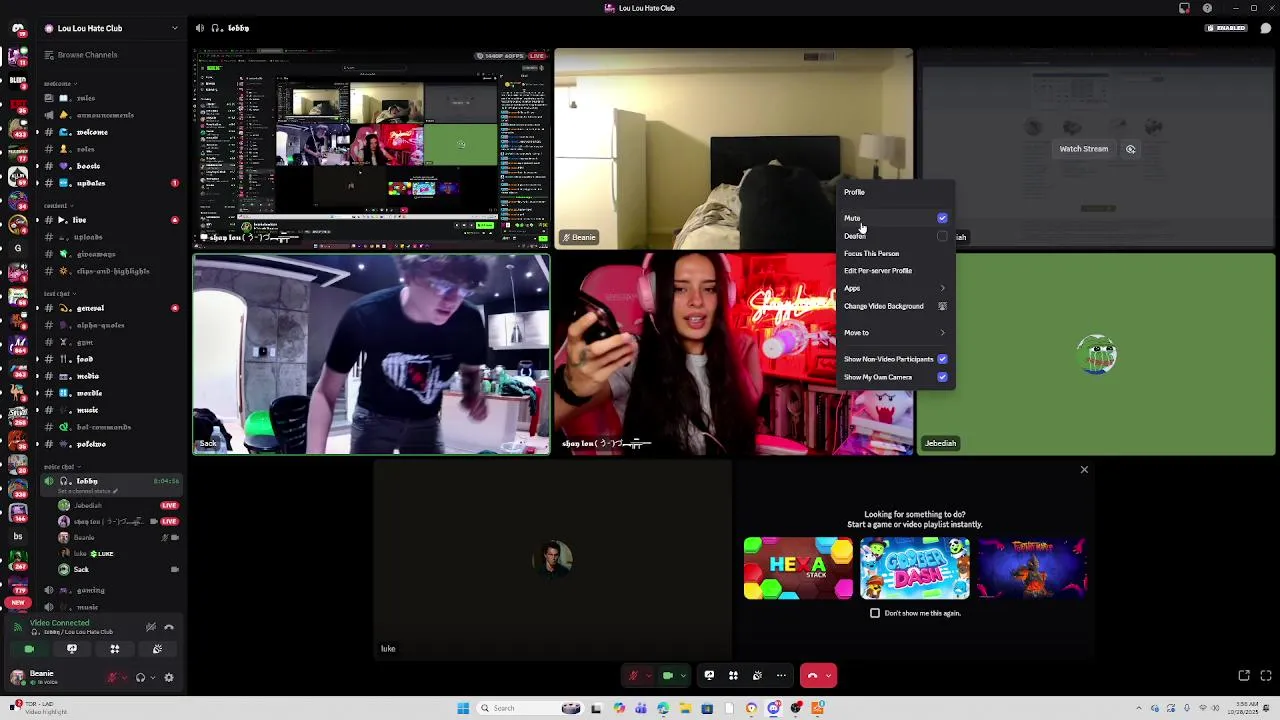
Task: Open the 'G' server icon
Action: 18,248
